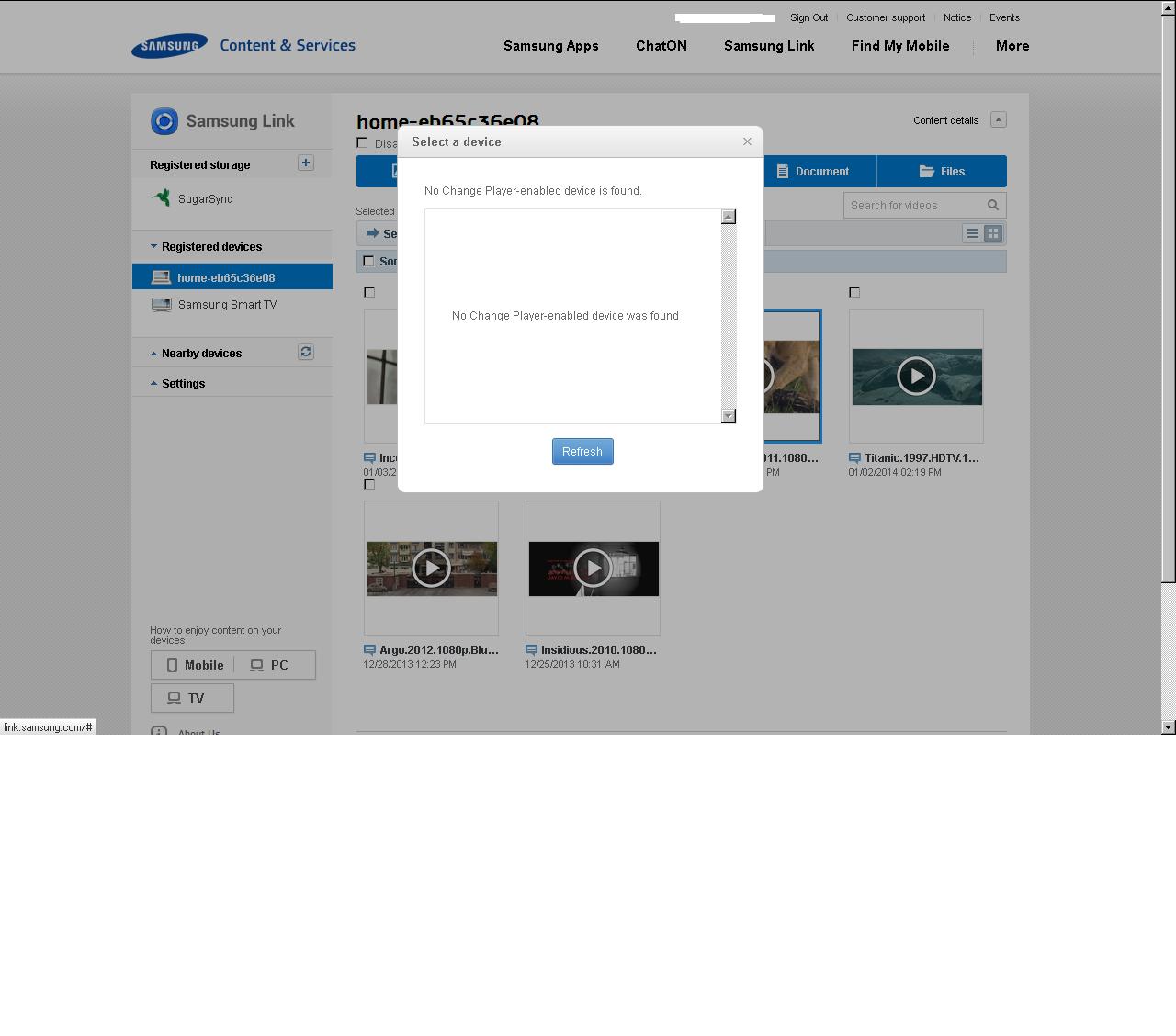Click the Samsung Link logo icon

click(164, 121)
